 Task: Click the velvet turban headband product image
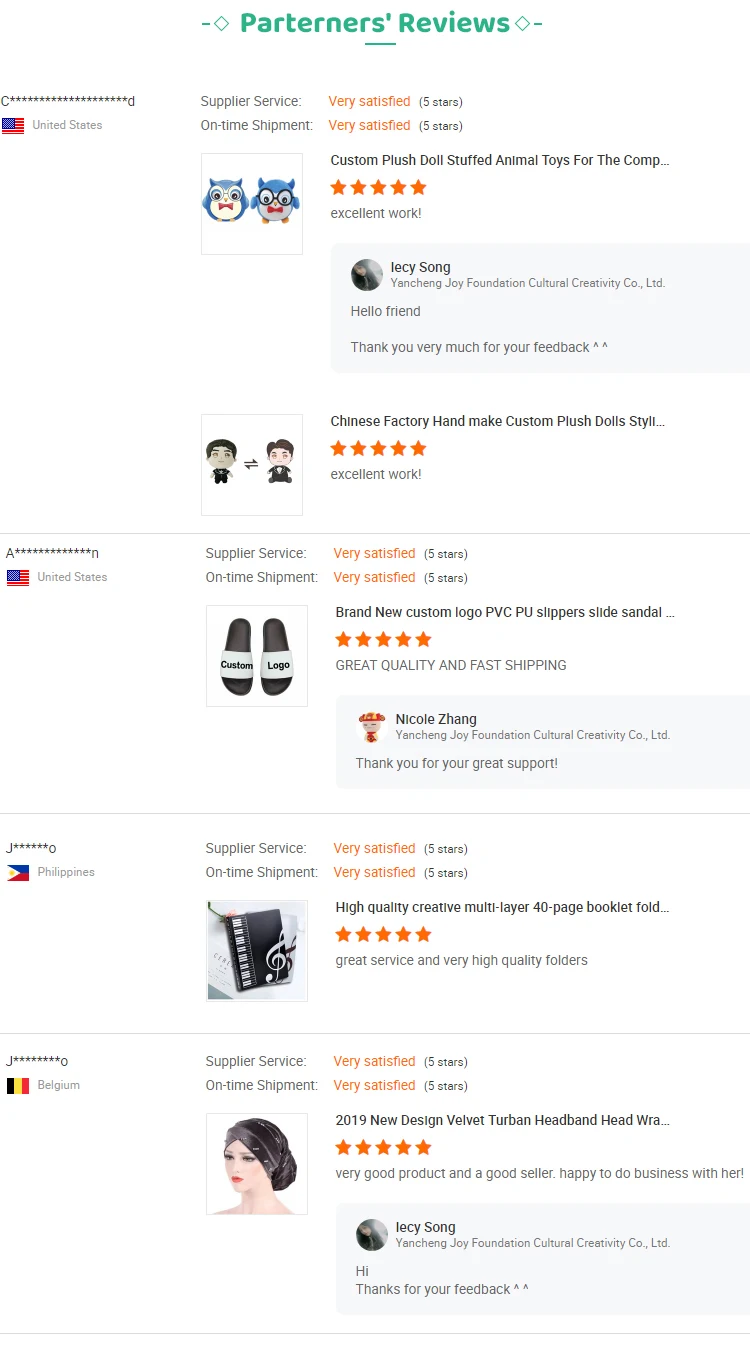pos(257,1164)
